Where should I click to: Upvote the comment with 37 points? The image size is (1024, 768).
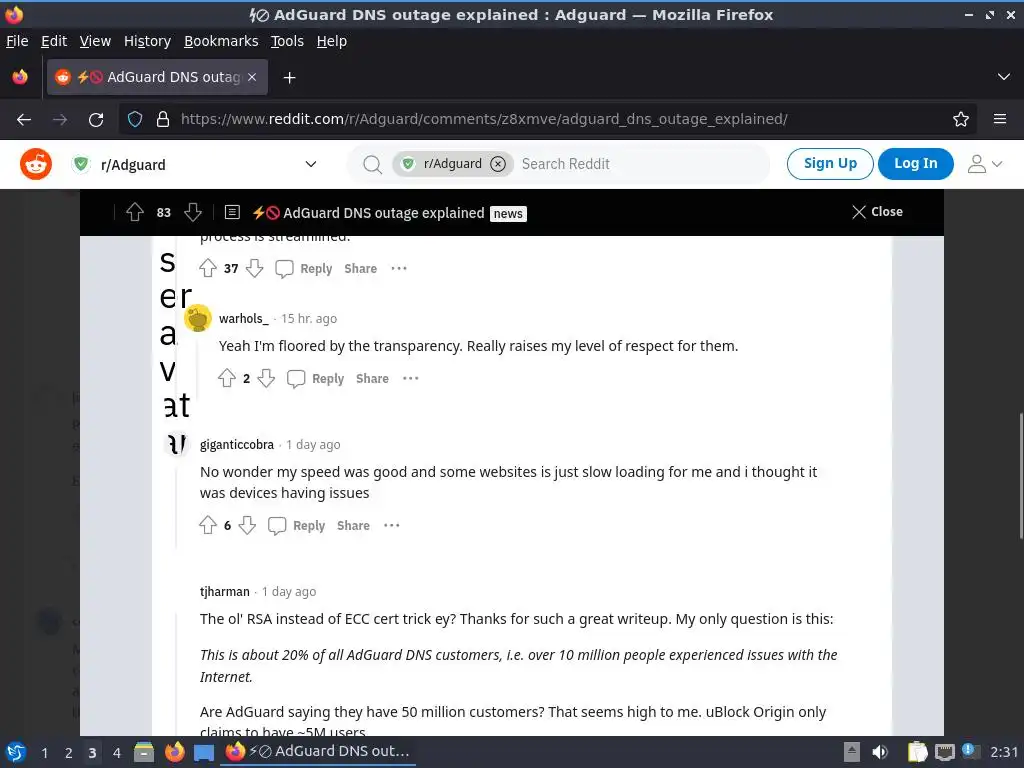208,268
